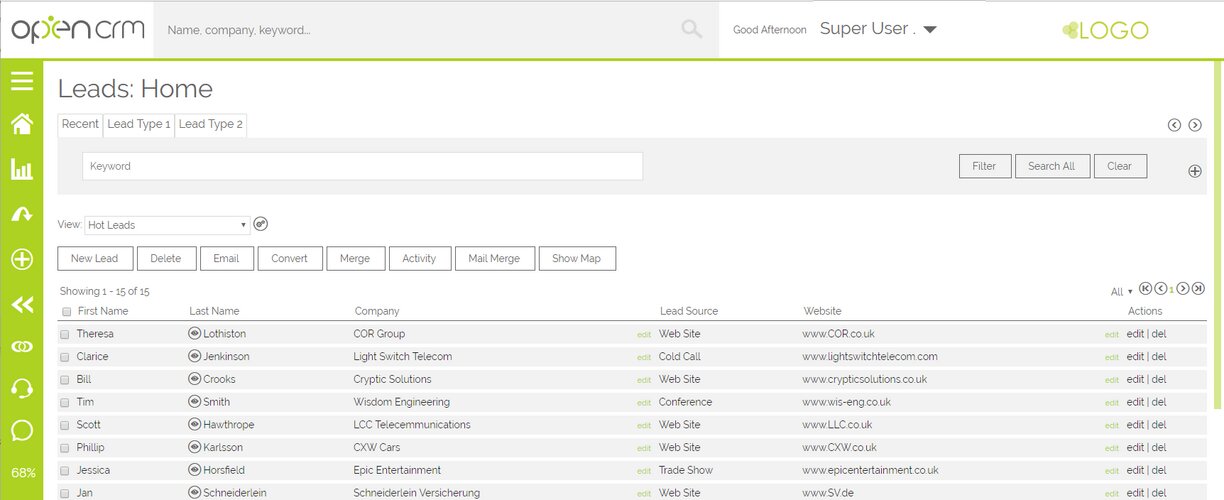Click the eye icon beside Lothiston
This screenshot has height=500, width=1224.
pos(195,334)
